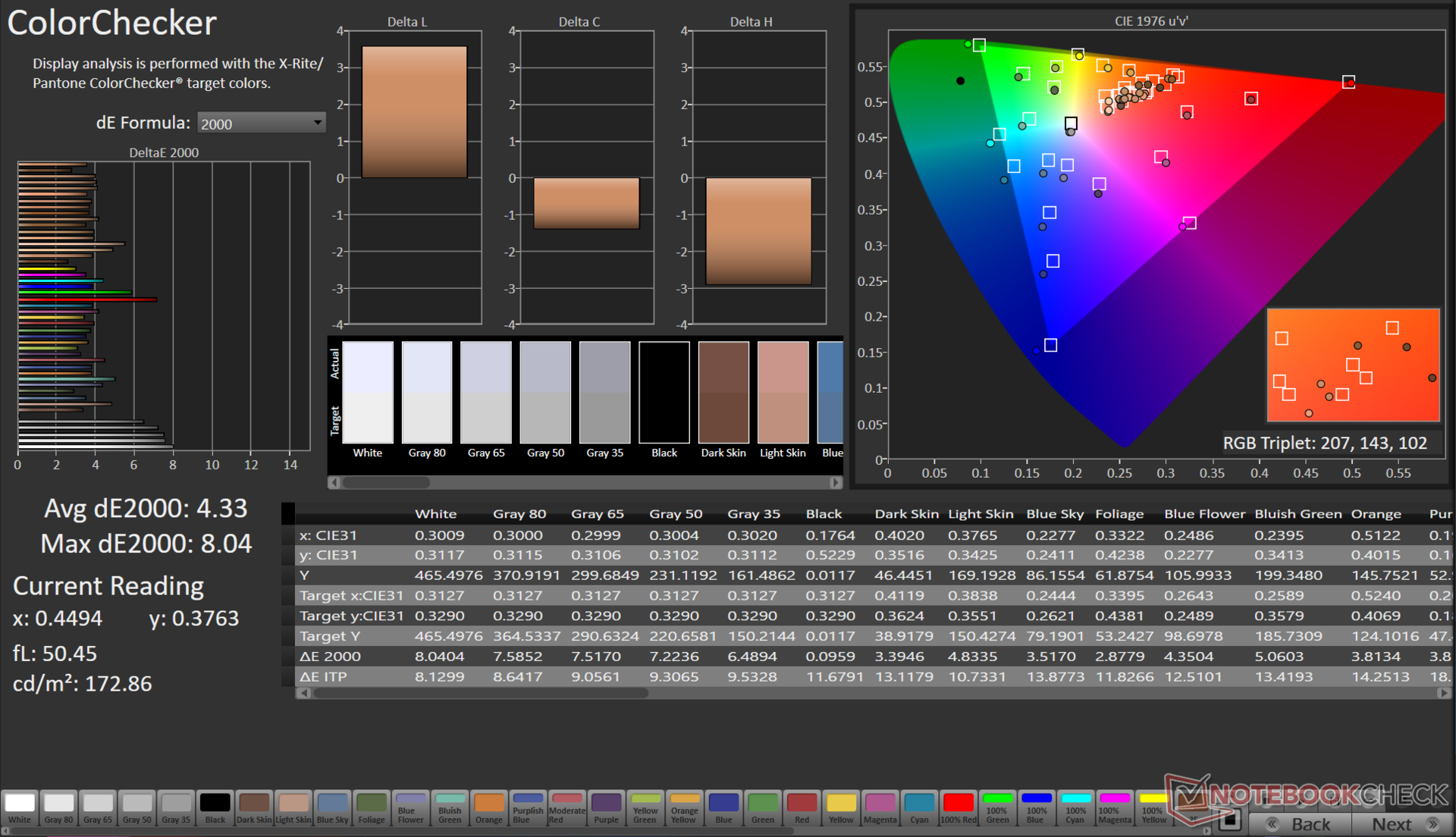Click the Light Skin actual/target comparison swatch
Viewport: 1456px width, 837px height.
click(x=783, y=392)
